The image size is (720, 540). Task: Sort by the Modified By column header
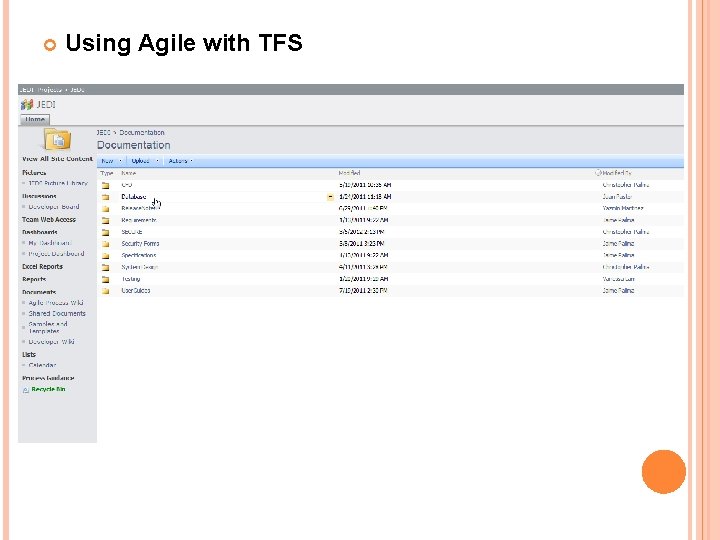(617, 173)
